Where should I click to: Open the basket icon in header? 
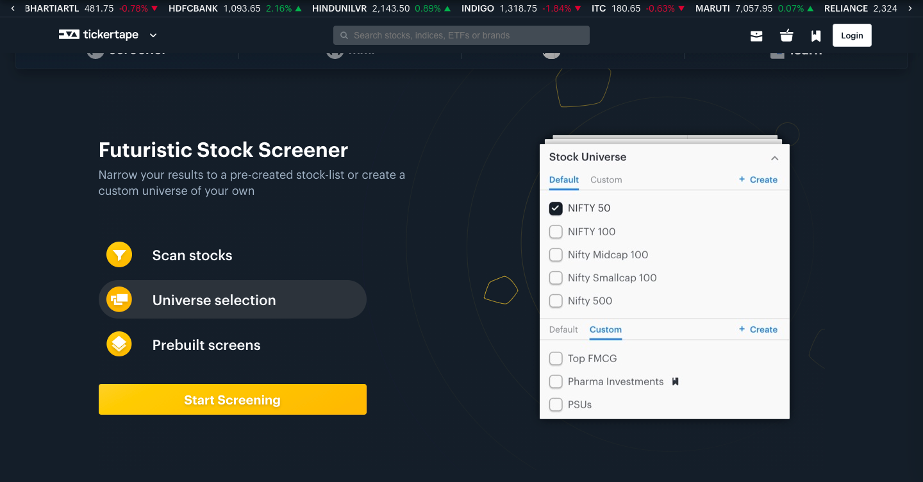pos(786,36)
